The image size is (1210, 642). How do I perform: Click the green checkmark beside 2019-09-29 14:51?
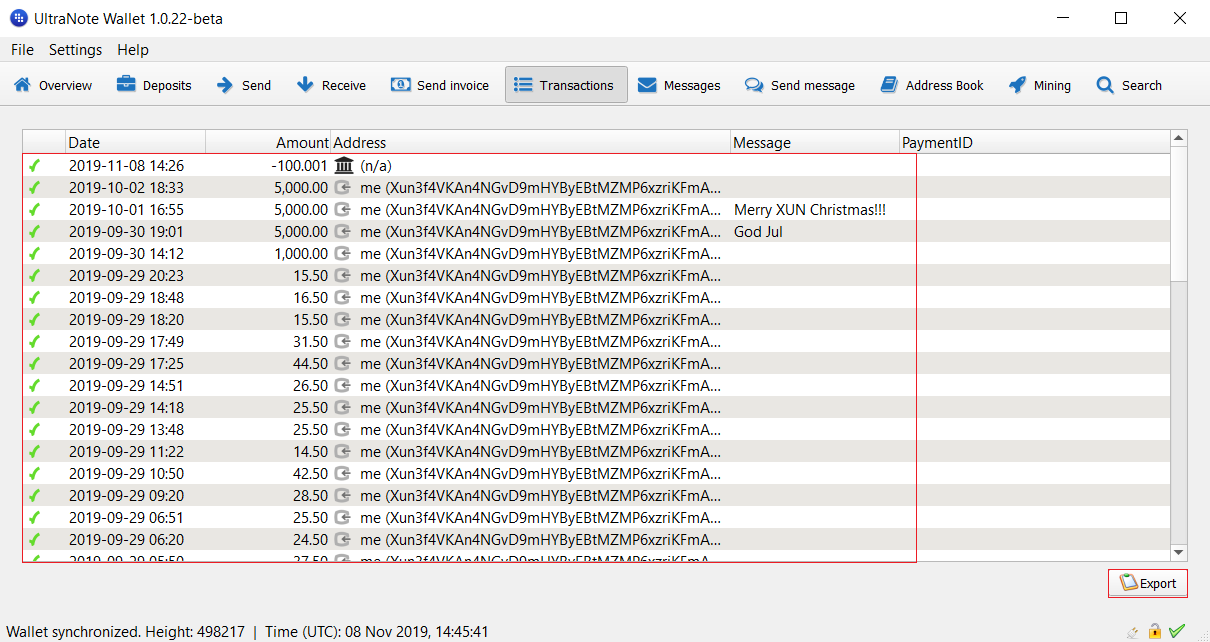pos(34,385)
